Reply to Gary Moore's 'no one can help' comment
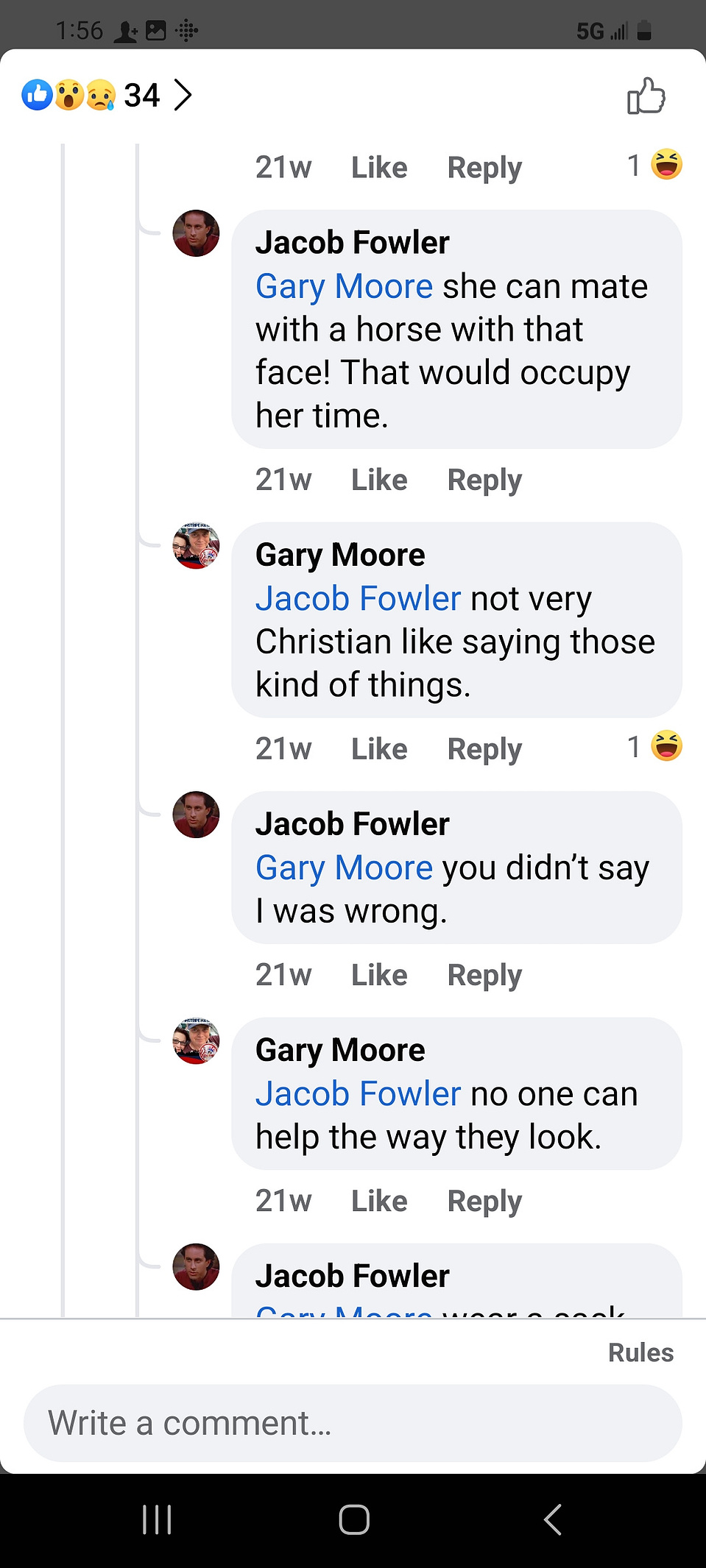 coord(484,1202)
